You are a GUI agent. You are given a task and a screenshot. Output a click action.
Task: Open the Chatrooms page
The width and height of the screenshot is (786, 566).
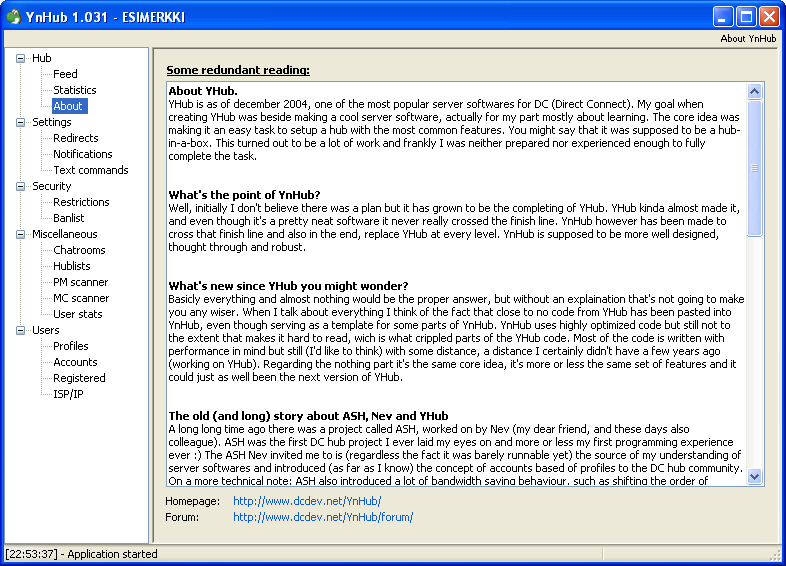79,250
